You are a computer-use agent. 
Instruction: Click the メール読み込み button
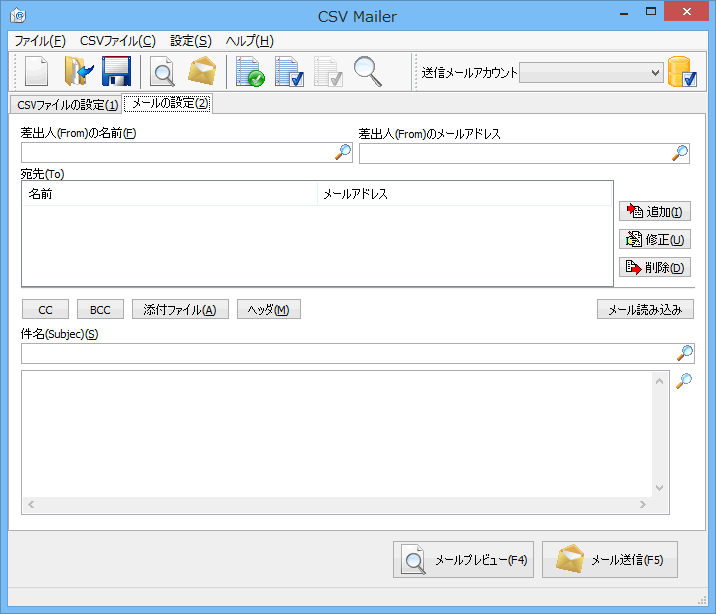[x=645, y=310]
